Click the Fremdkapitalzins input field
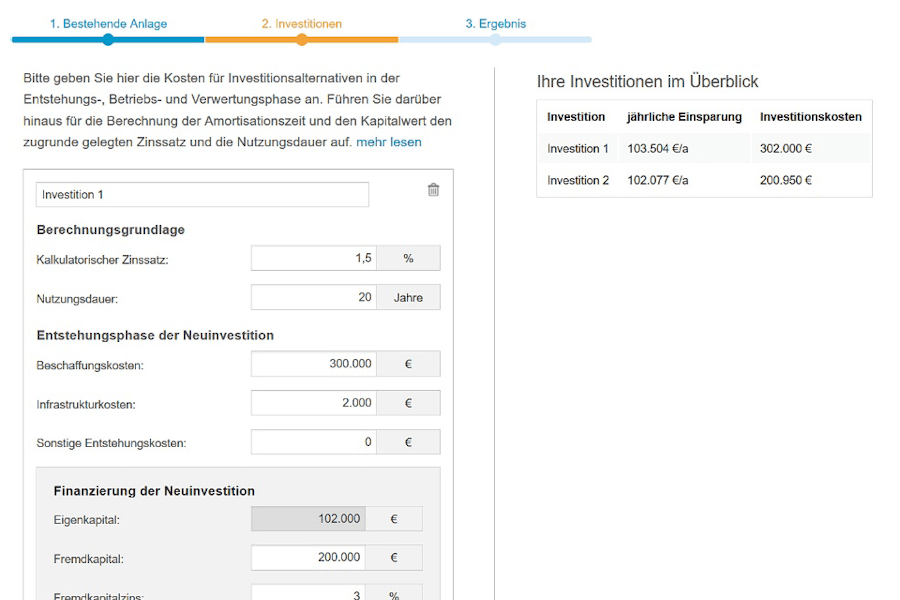 pyautogui.click(x=308, y=593)
